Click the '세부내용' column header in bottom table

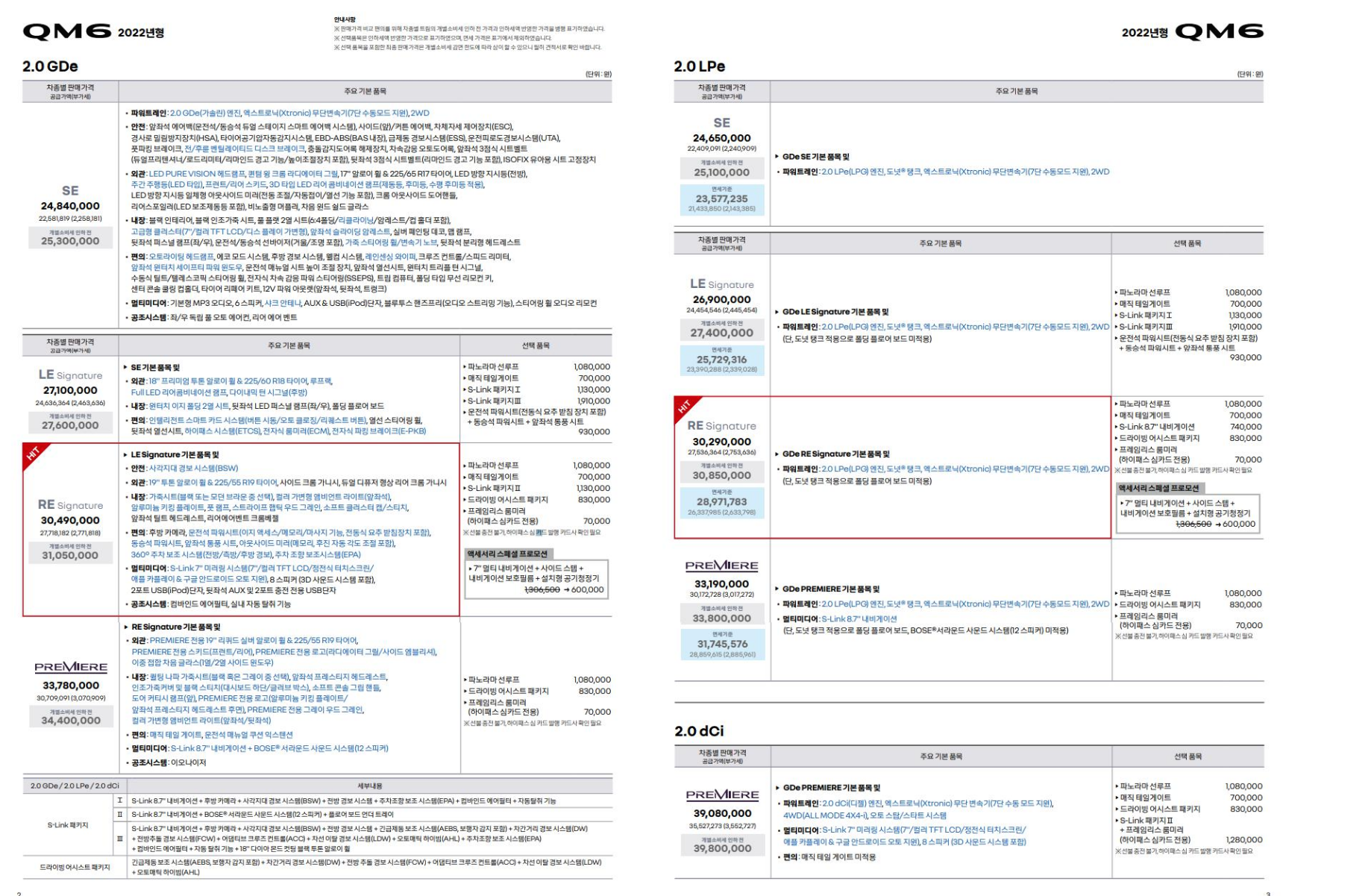[x=369, y=786]
